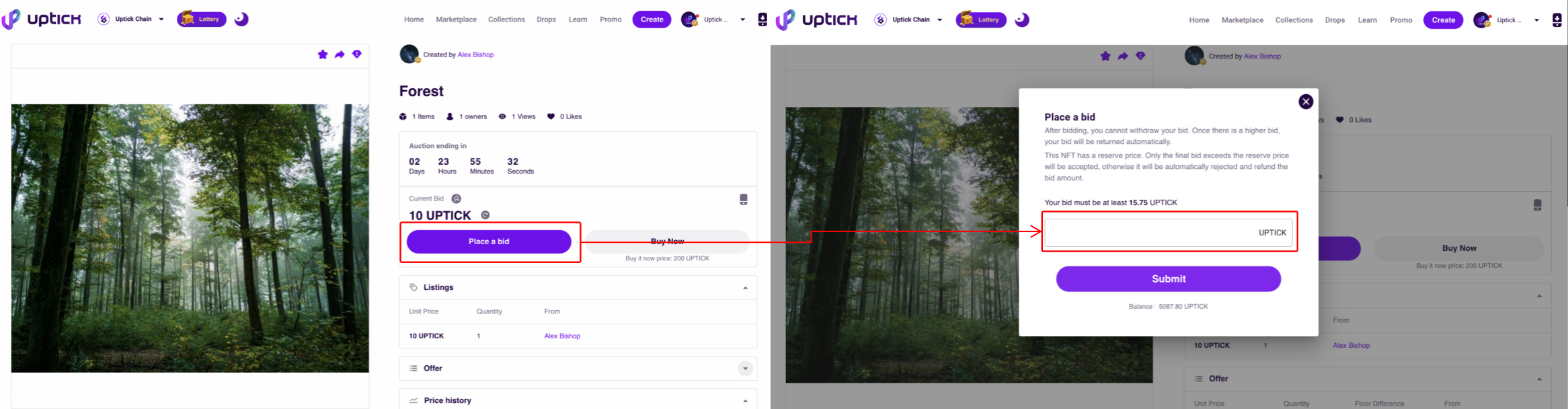Screen dimensions: 1568x409
Task: Toggle dark mode moon in left screenshot header
Action: point(241,19)
